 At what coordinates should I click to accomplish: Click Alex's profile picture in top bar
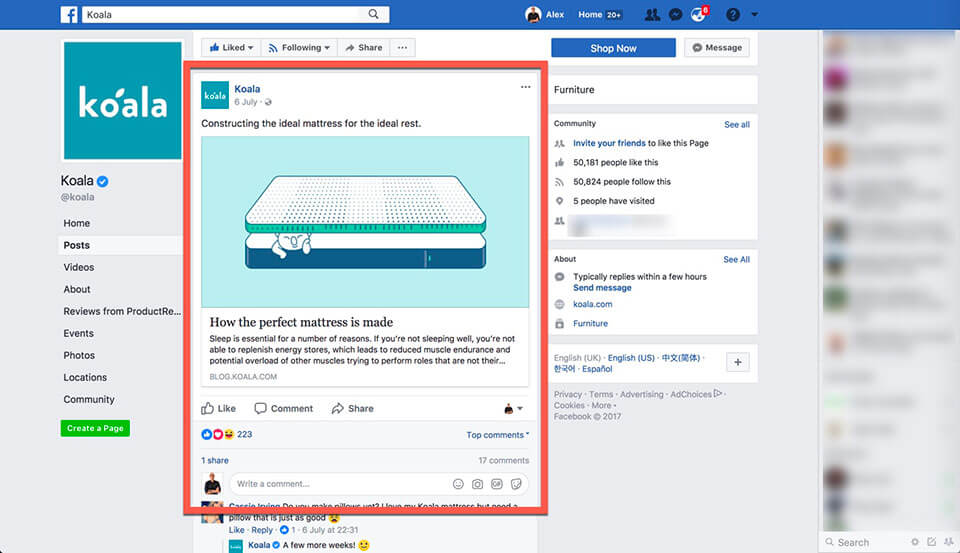coord(533,15)
